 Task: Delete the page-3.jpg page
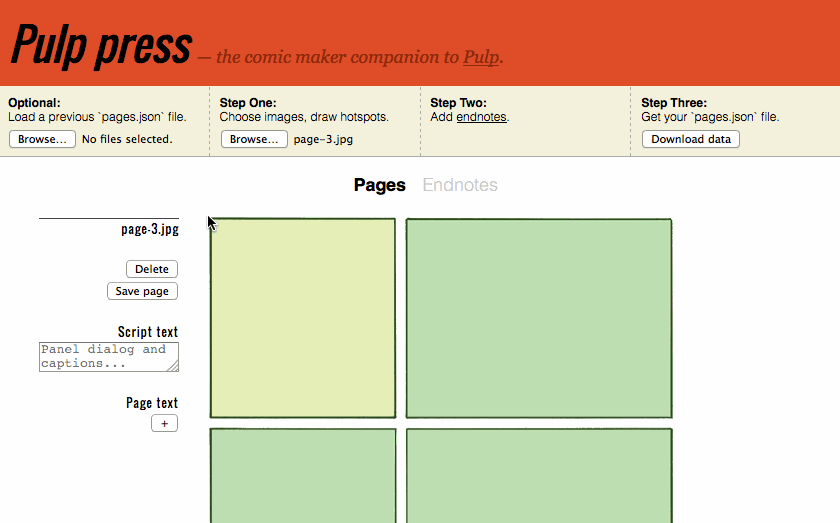tap(152, 269)
